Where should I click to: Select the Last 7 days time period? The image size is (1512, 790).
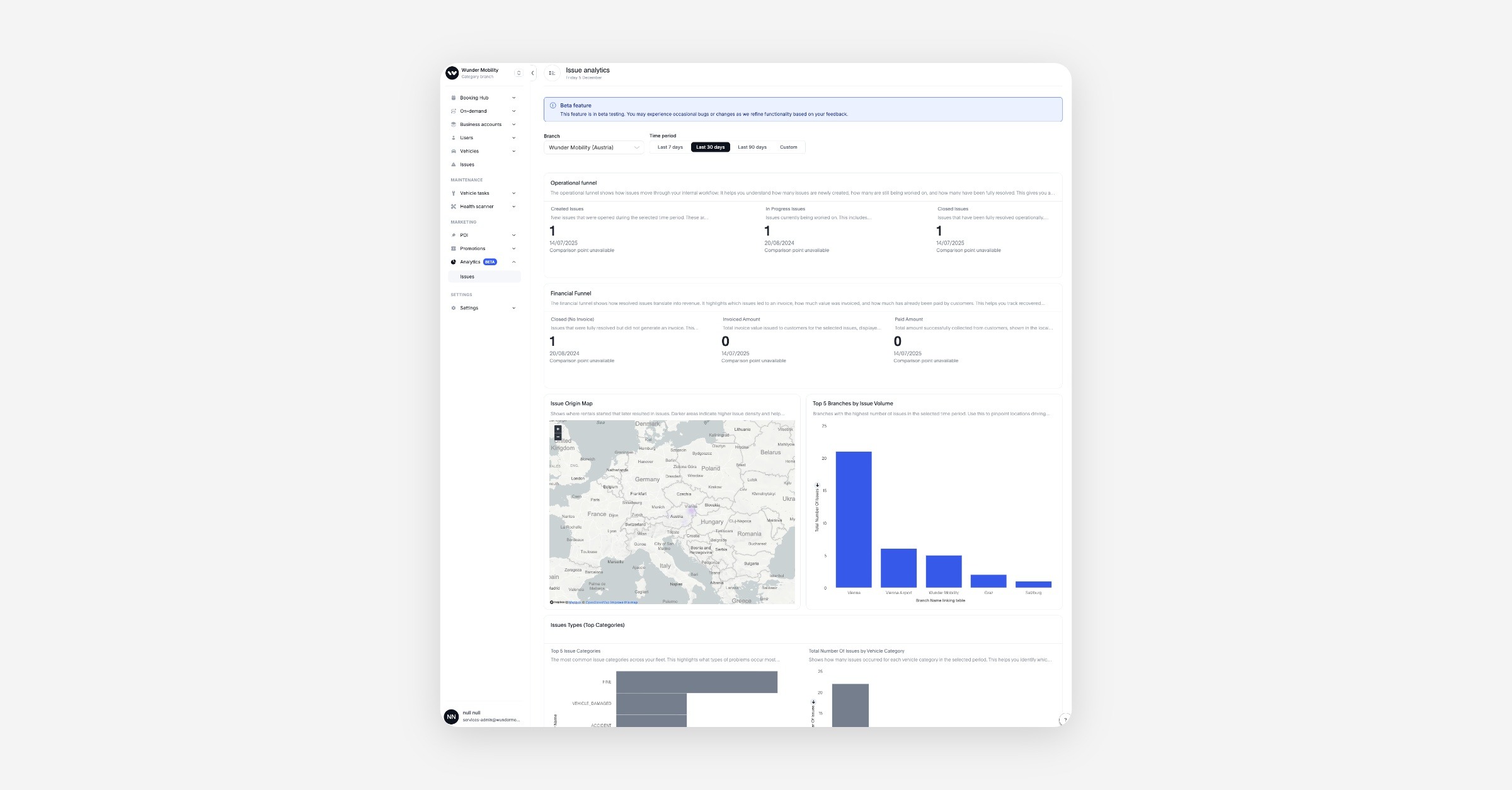pos(670,147)
